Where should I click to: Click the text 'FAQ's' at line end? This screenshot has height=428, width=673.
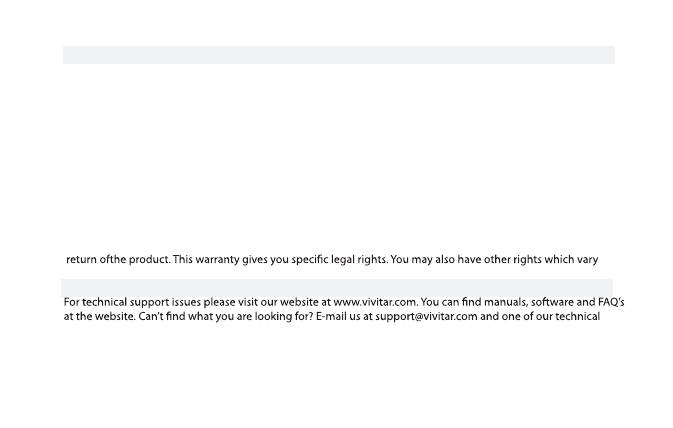coord(611,303)
